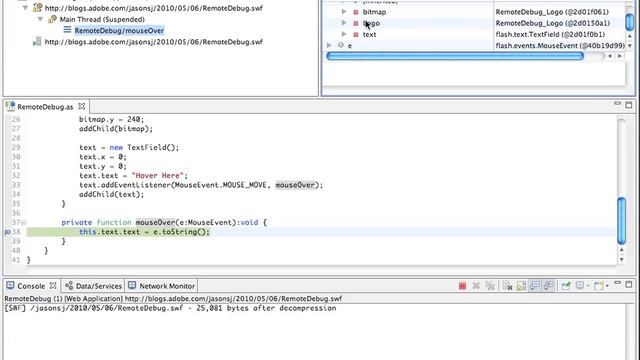Viewport: 640px width, 360px height.
Task: Click the Variables view horizontal scrollbar thumb
Action: pos(455,56)
